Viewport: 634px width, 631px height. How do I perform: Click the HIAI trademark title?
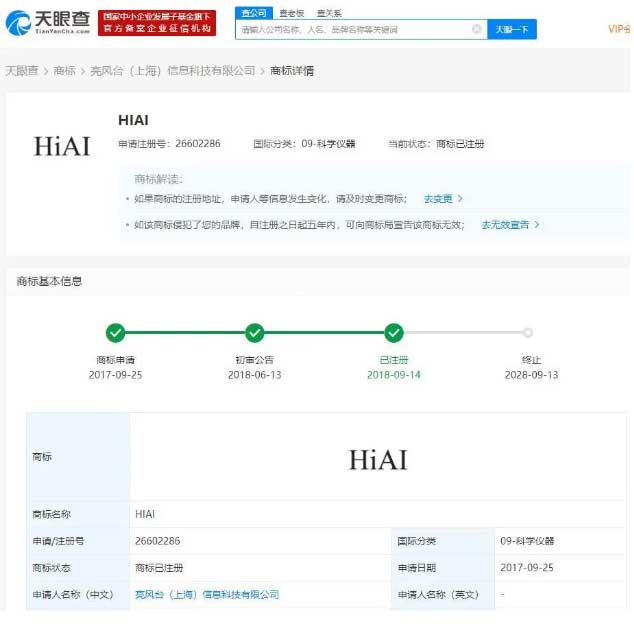133,120
